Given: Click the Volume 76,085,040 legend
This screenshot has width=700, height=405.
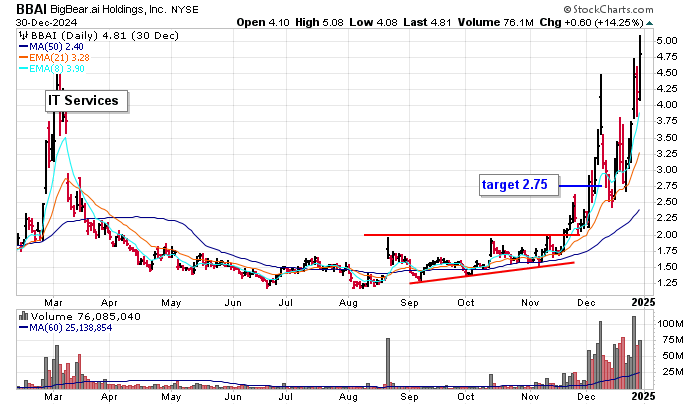Looking at the screenshot, I should point(85,317).
